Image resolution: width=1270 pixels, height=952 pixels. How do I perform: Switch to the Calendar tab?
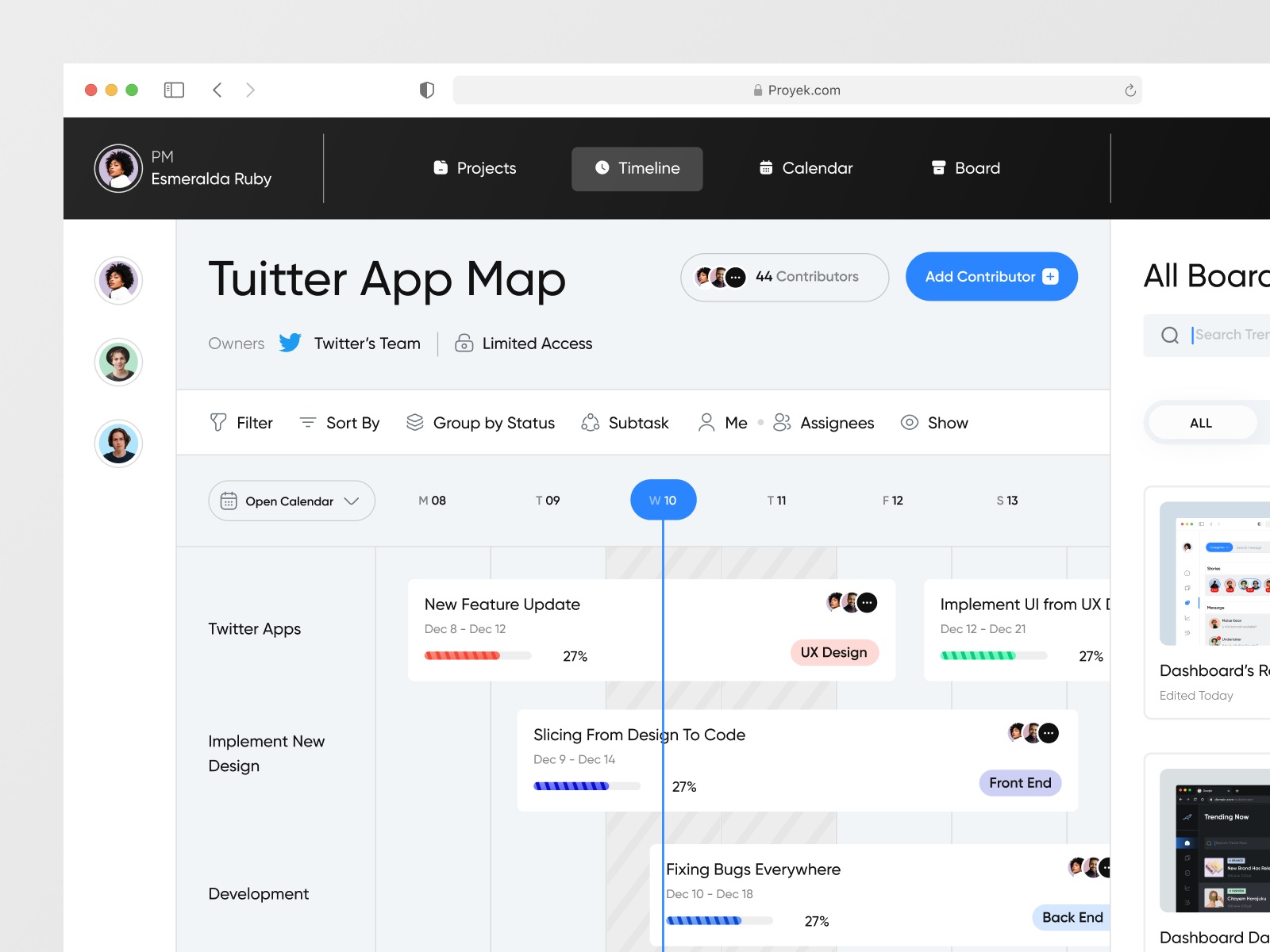coord(804,168)
